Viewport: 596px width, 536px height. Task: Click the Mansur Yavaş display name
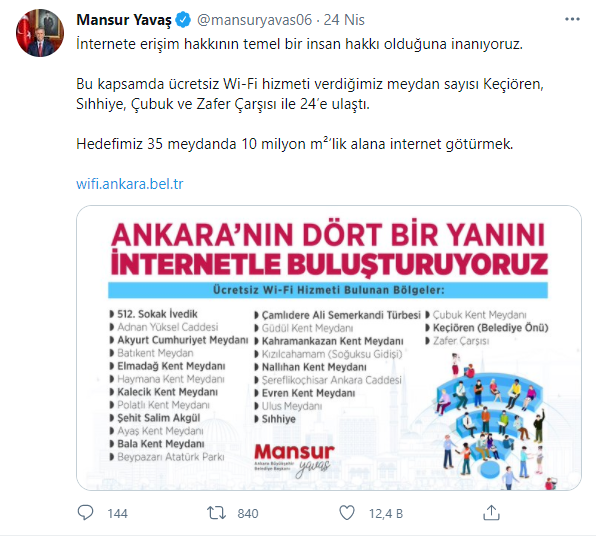pos(124,20)
